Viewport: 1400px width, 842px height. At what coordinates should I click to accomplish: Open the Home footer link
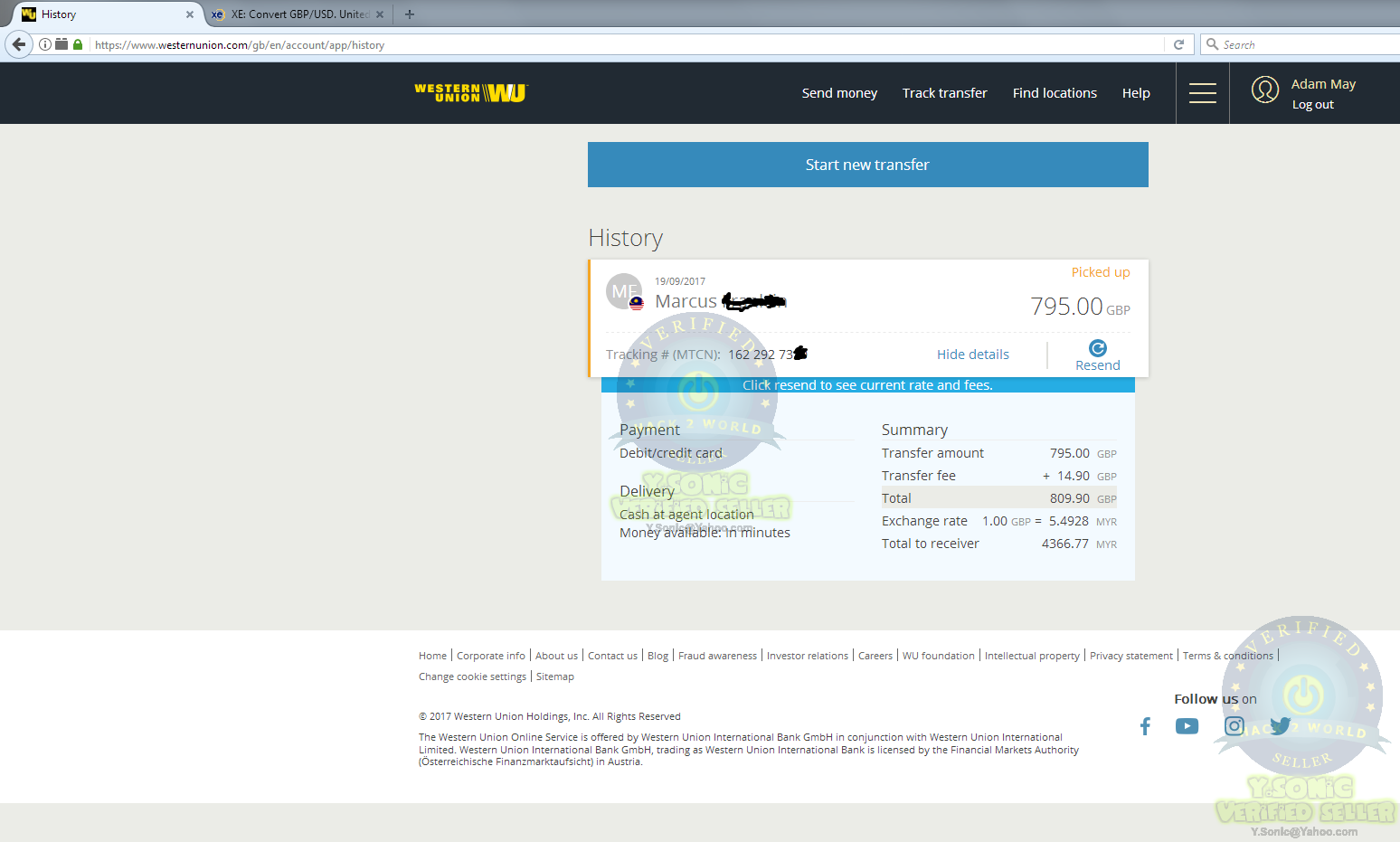tap(432, 656)
